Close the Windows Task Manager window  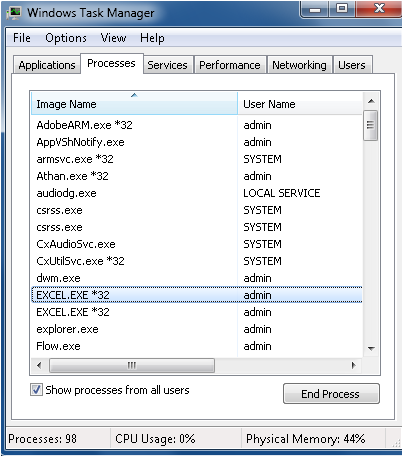[x=379, y=8]
